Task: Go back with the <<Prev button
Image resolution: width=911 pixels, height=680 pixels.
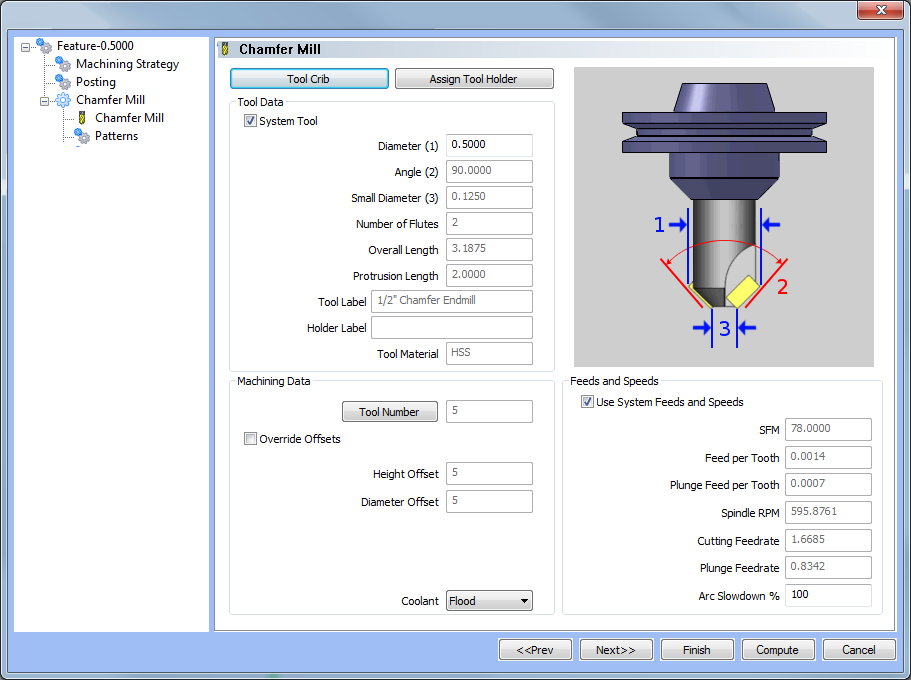Action: click(x=535, y=650)
